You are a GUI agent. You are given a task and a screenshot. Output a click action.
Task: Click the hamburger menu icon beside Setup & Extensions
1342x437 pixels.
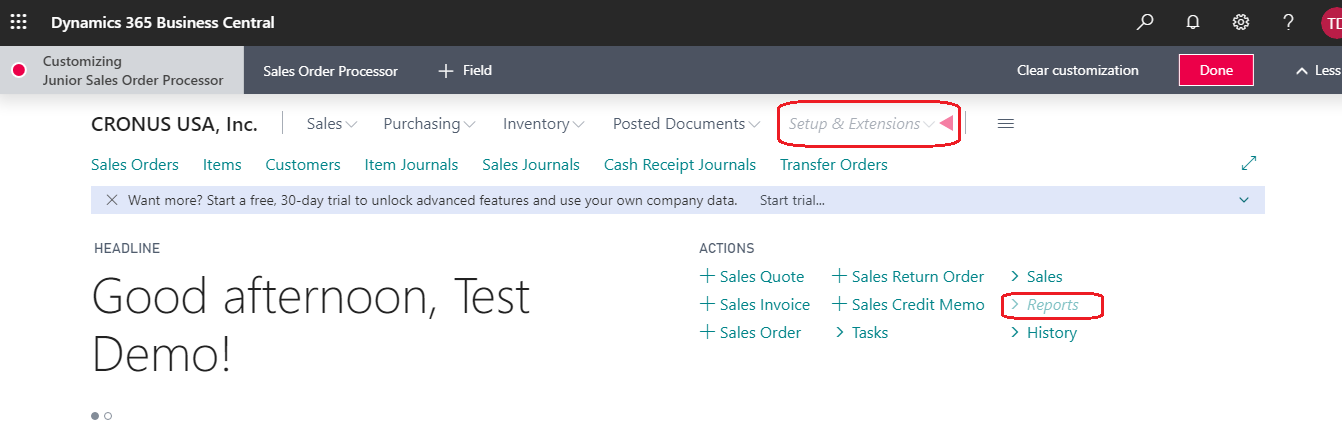pyautogui.click(x=1006, y=124)
